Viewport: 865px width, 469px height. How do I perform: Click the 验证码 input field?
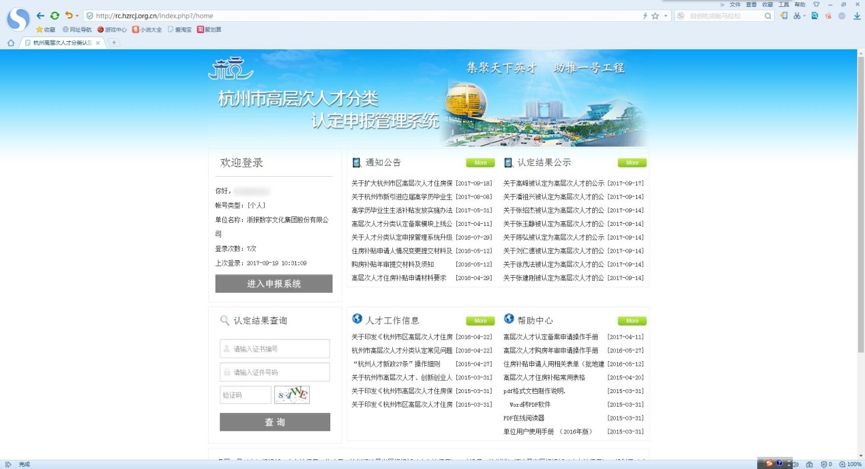click(x=245, y=395)
